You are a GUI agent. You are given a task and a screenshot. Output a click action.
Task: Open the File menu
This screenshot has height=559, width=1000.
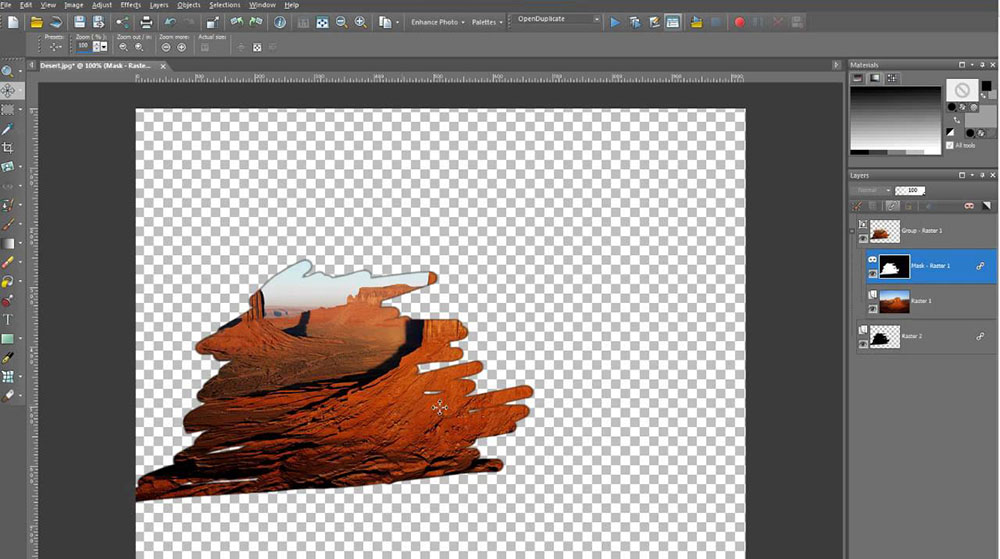(6, 4)
